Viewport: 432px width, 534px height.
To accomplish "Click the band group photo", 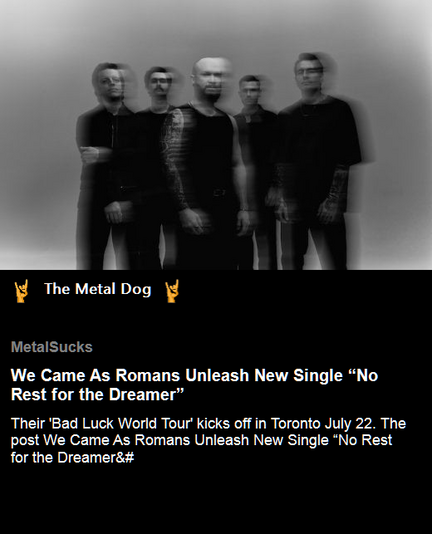I will pos(216,135).
